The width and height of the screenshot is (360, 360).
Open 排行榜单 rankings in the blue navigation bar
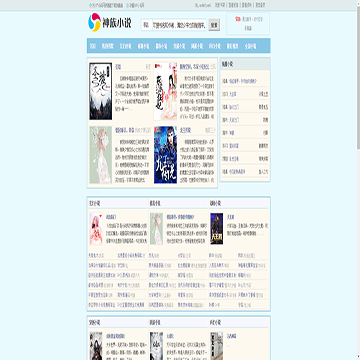(x=233, y=46)
